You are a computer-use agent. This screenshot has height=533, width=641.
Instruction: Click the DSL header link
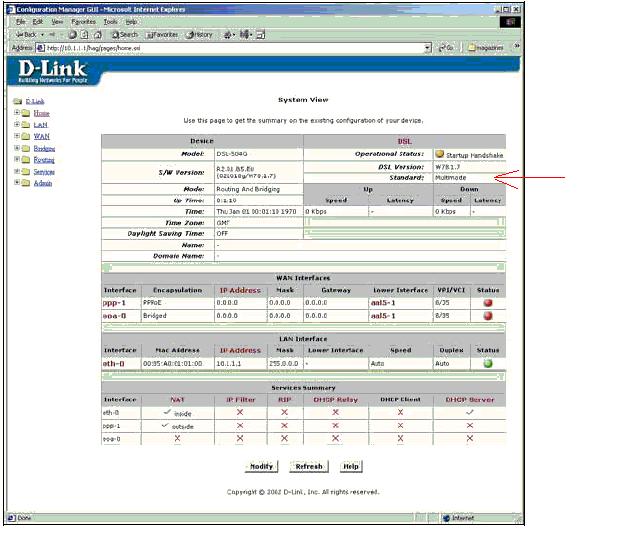click(x=404, y=141)
